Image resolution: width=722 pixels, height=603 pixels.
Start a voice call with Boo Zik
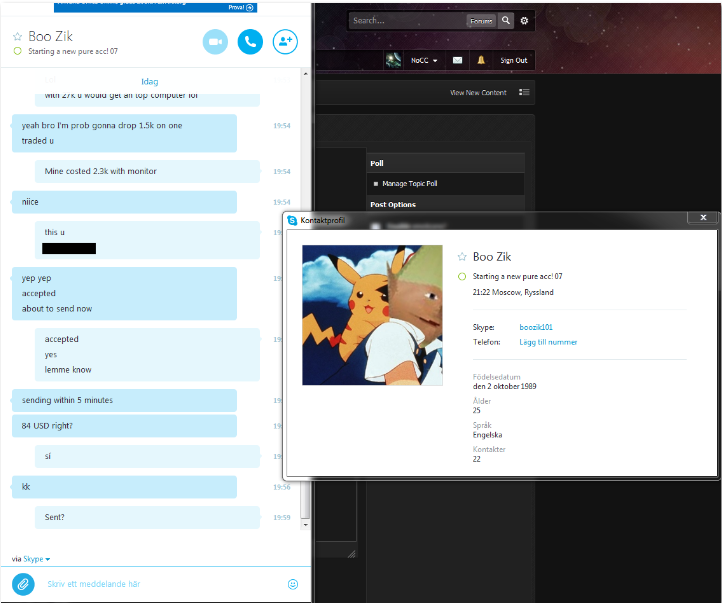pyautogui.click(x=250, y=42)
